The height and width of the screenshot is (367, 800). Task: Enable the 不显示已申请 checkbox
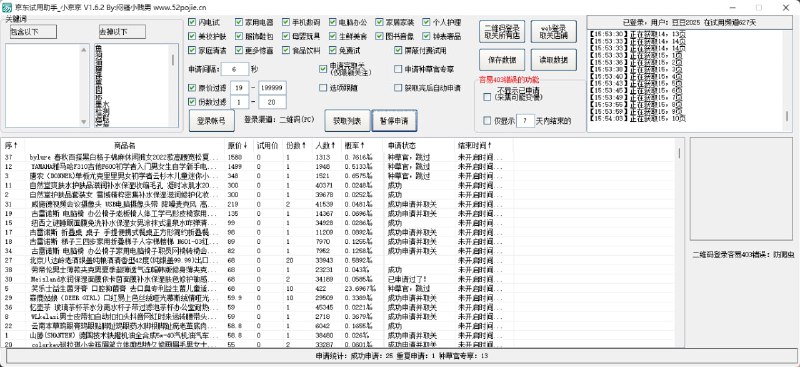pyautogui.click(x=487, y=96)
